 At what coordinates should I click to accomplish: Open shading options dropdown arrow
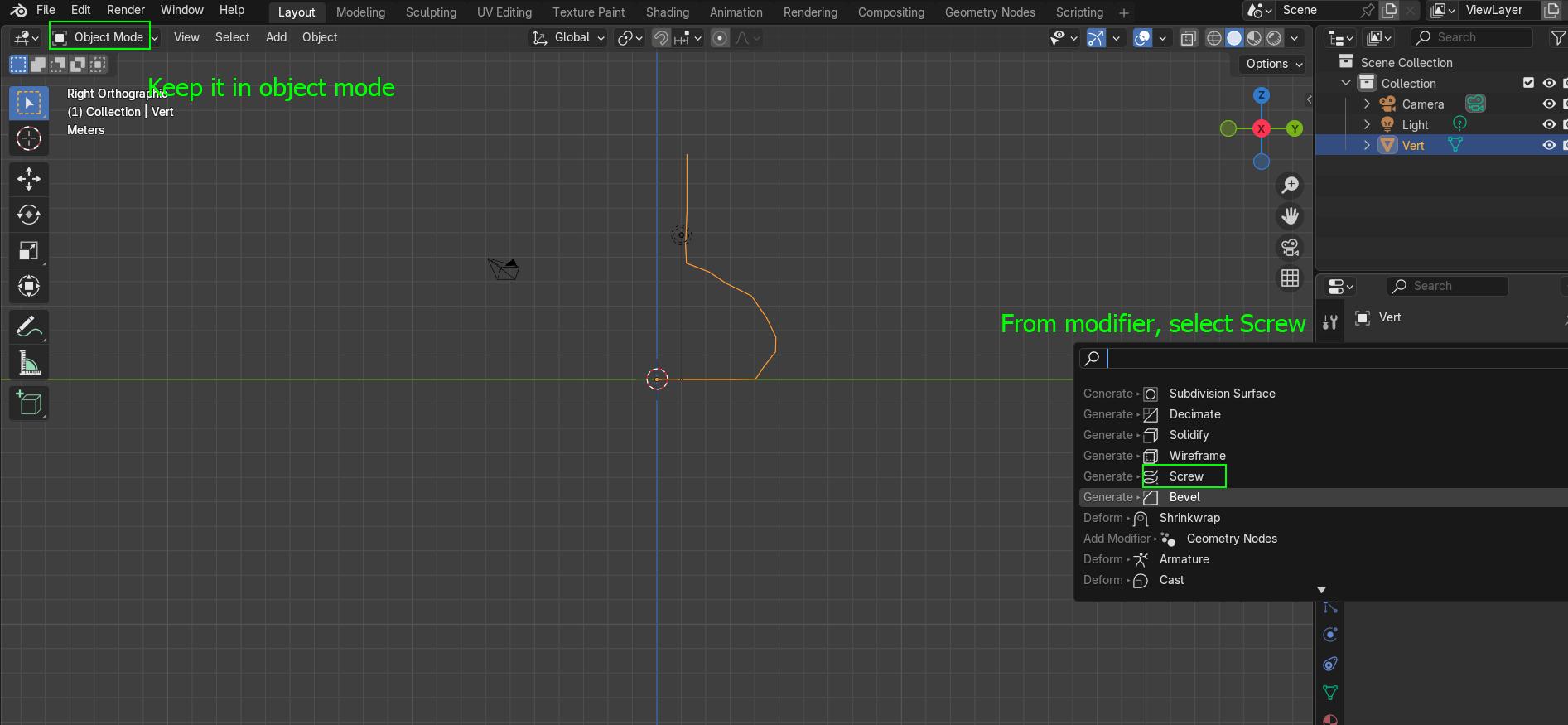click(1294, 38)
